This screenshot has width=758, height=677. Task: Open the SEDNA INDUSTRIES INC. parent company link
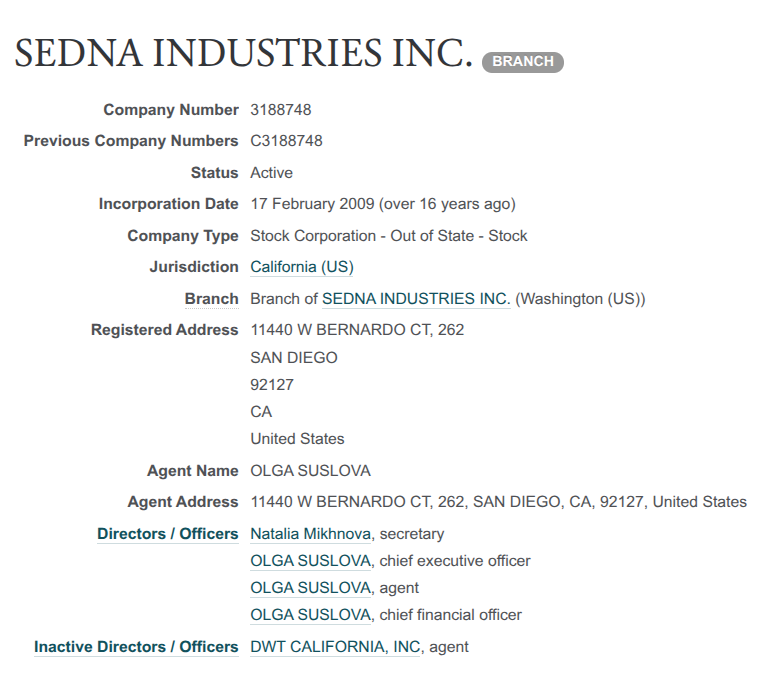pos(415,299)
